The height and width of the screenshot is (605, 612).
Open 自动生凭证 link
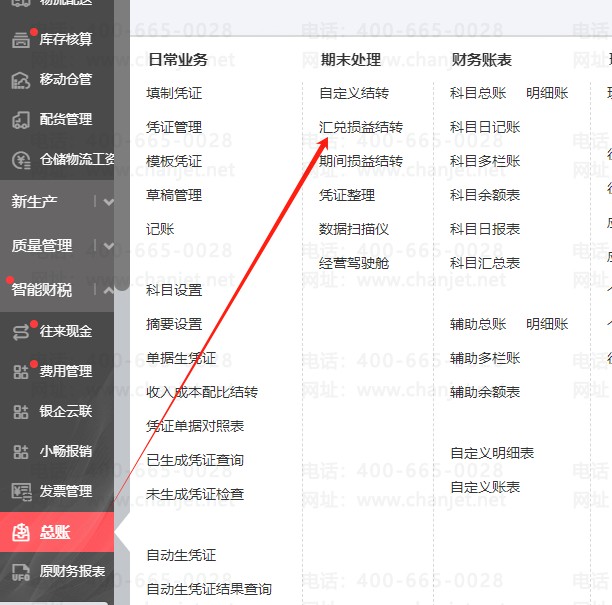(x=181, y=555)
